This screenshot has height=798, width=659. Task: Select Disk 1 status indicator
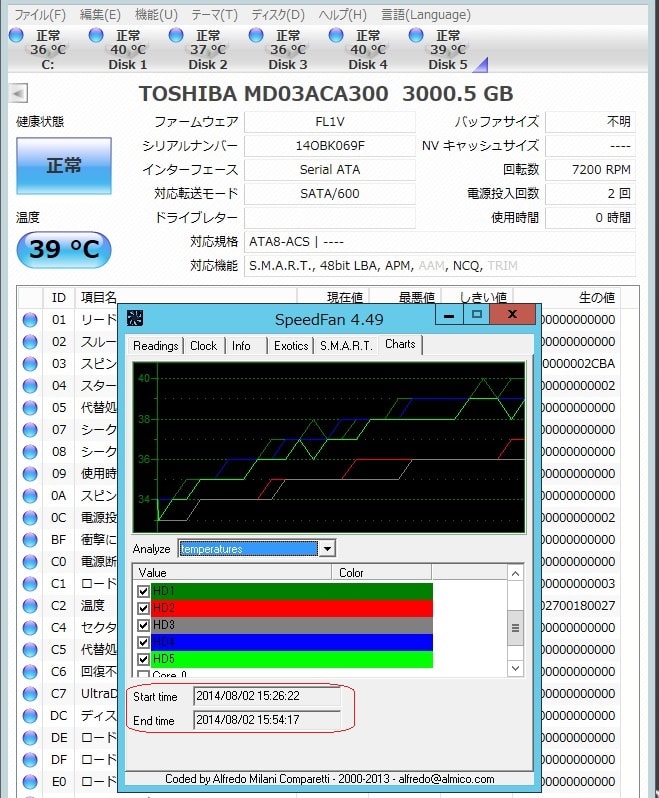point(96,36)
